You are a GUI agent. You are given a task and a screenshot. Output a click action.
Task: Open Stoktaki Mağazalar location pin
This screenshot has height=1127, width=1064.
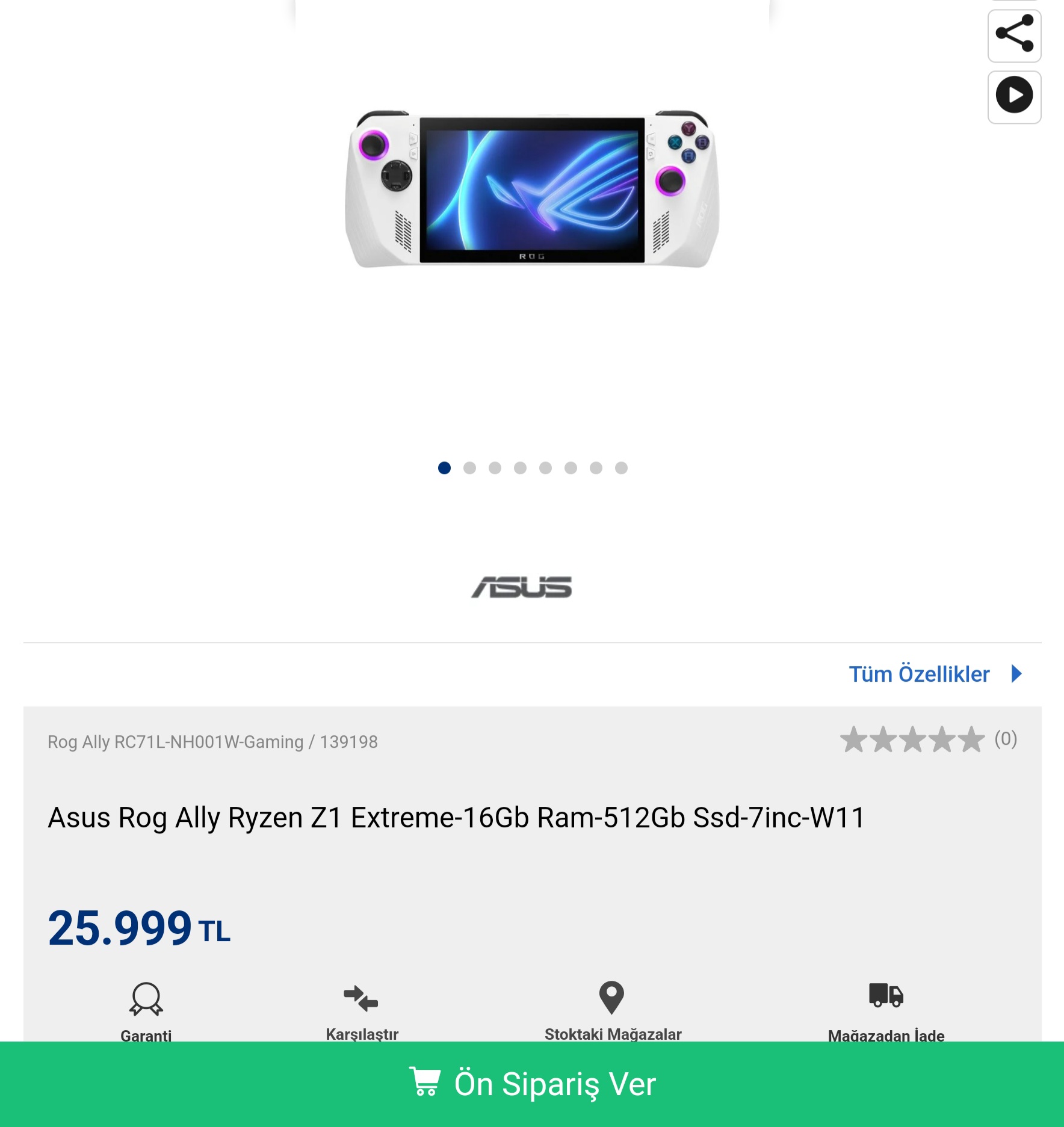point(611,997)
